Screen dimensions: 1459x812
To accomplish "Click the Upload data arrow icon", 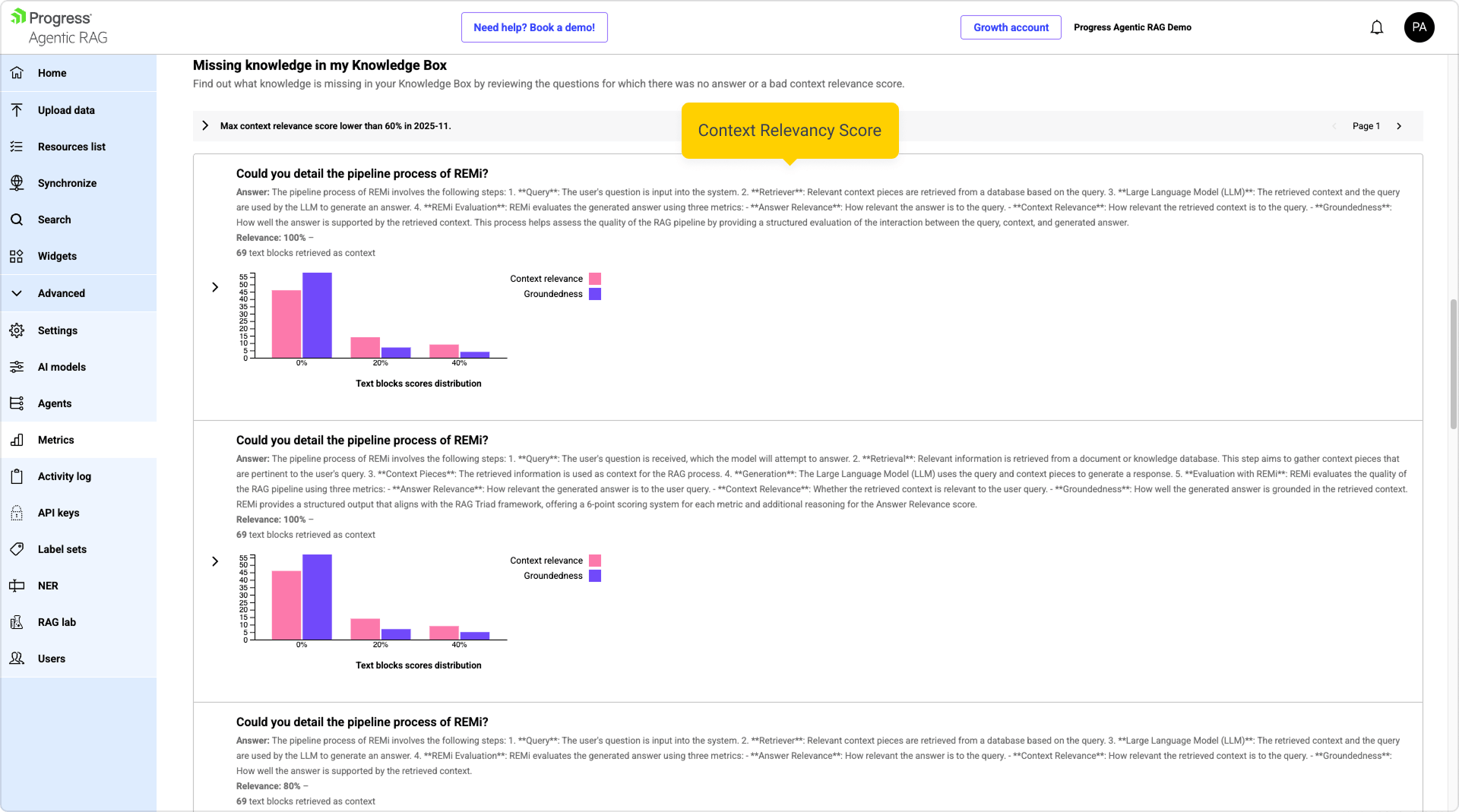I will (x=17, y=110).
